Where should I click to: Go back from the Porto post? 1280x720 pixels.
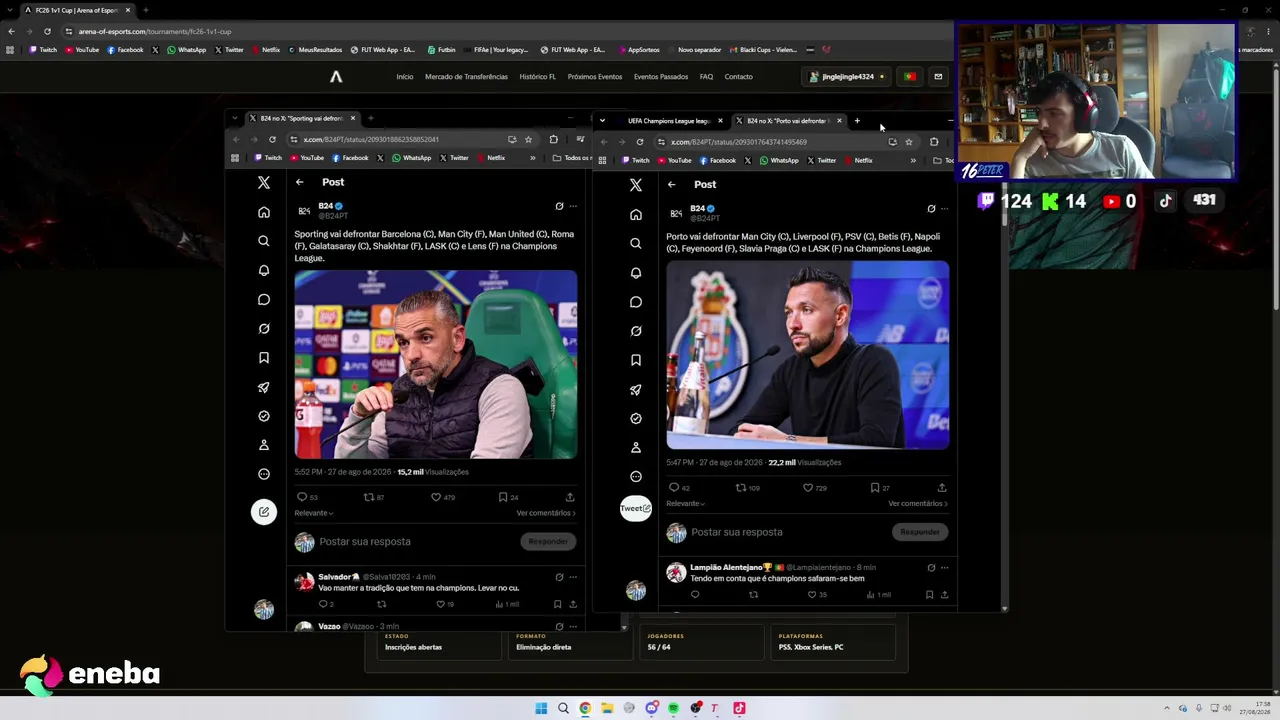671,184
